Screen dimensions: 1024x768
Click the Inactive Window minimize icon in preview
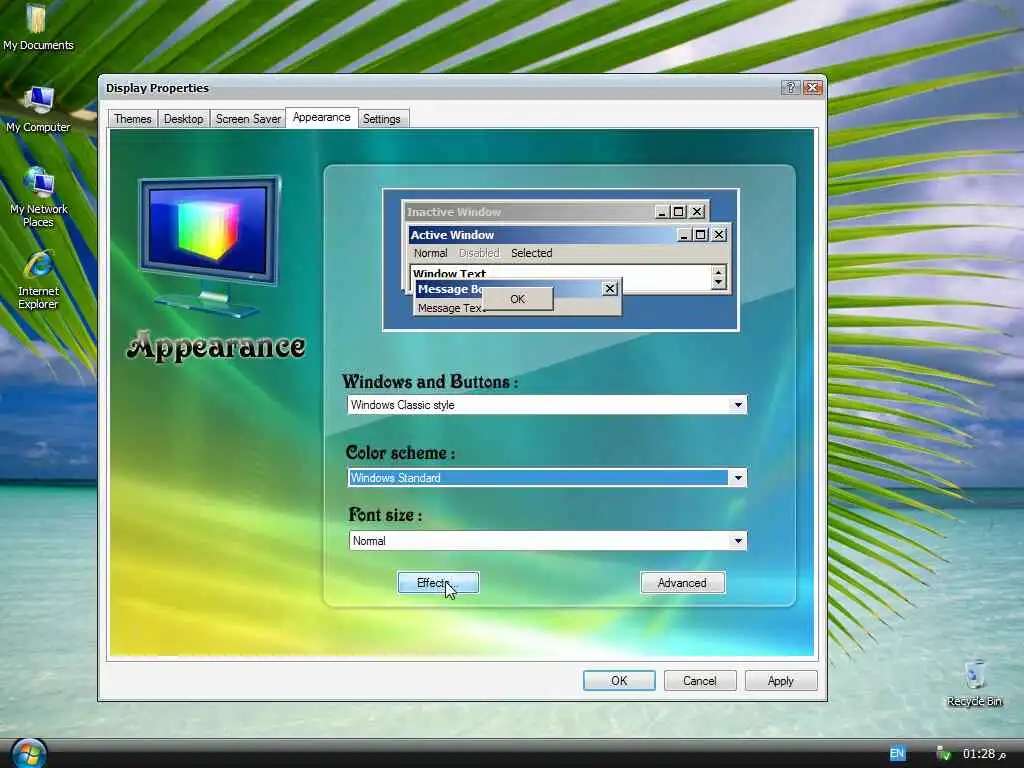click(x=662, y=212)
